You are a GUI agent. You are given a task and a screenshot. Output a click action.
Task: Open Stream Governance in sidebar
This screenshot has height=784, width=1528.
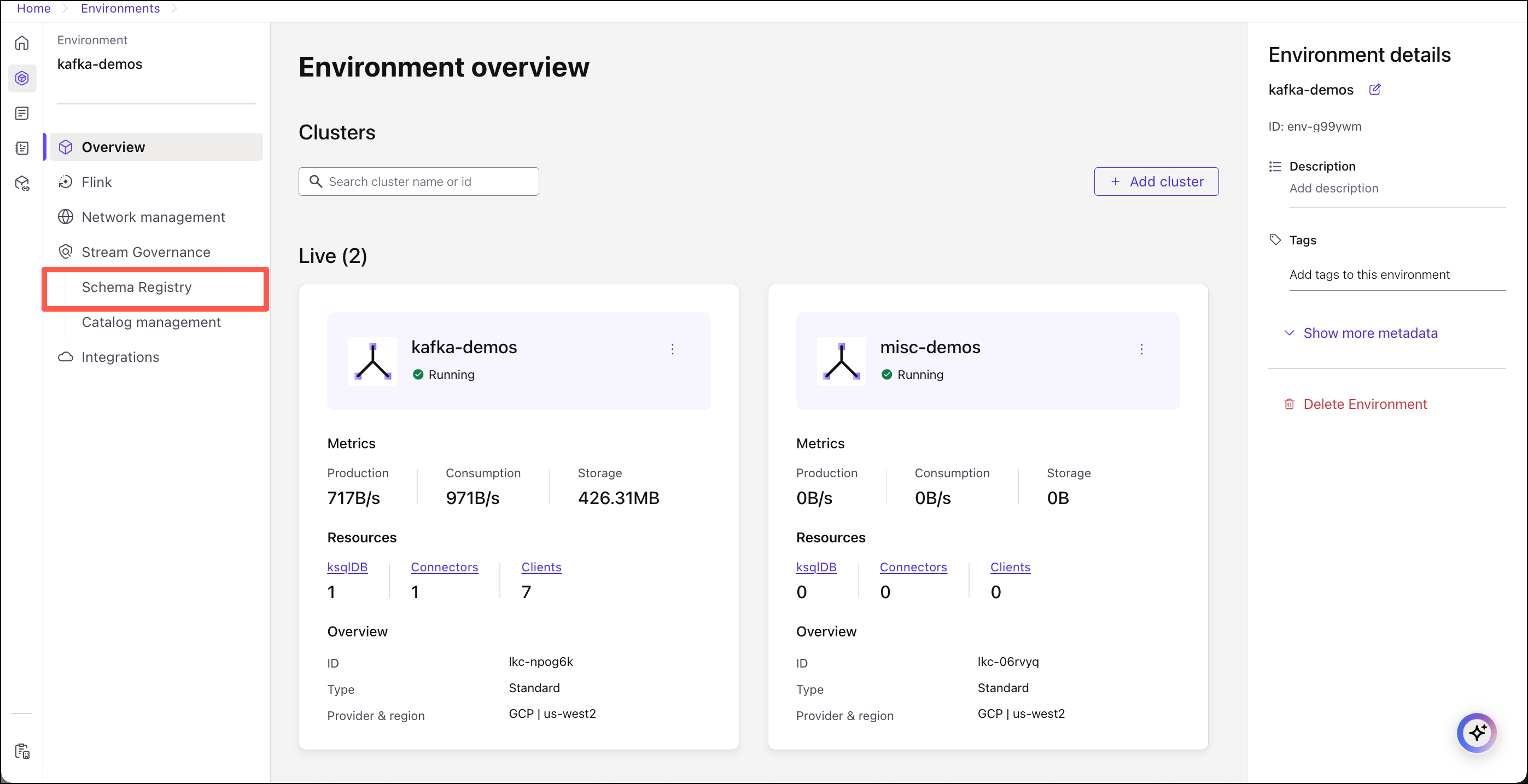click(x=145, y=252)
